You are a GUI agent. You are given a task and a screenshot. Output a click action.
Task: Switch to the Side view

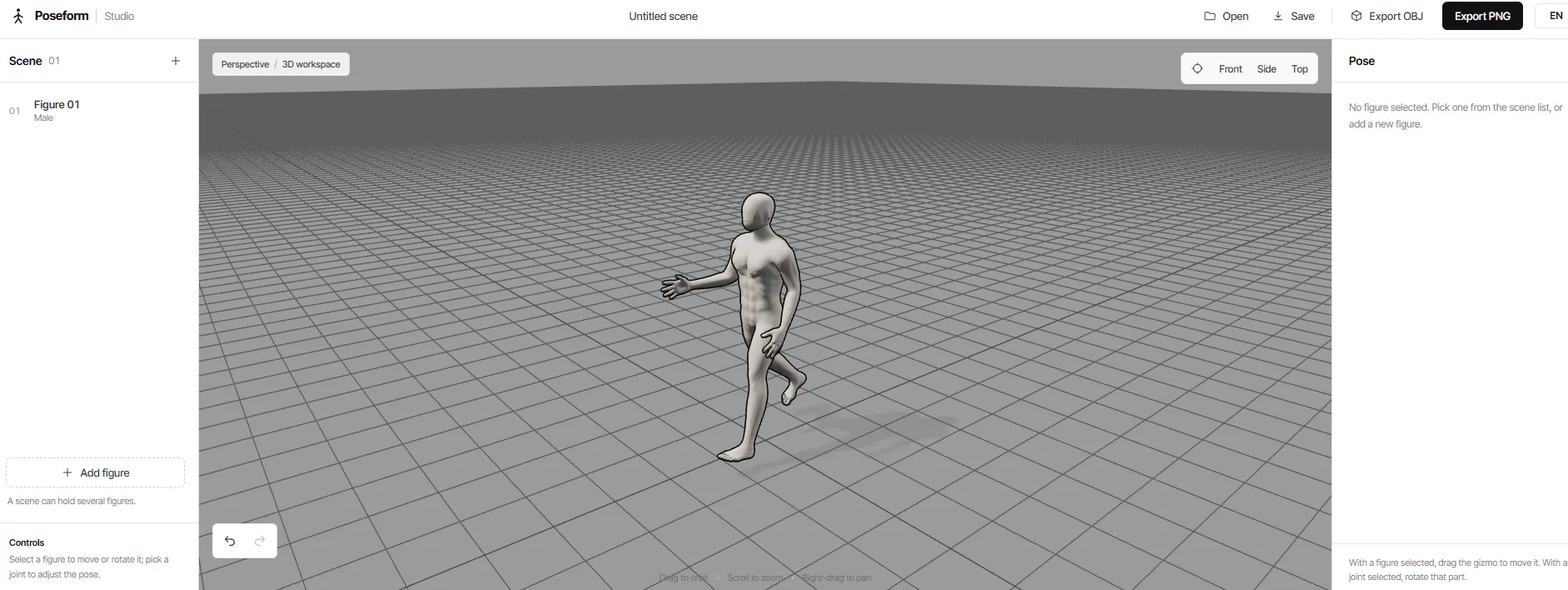(x=1267, y=69)
